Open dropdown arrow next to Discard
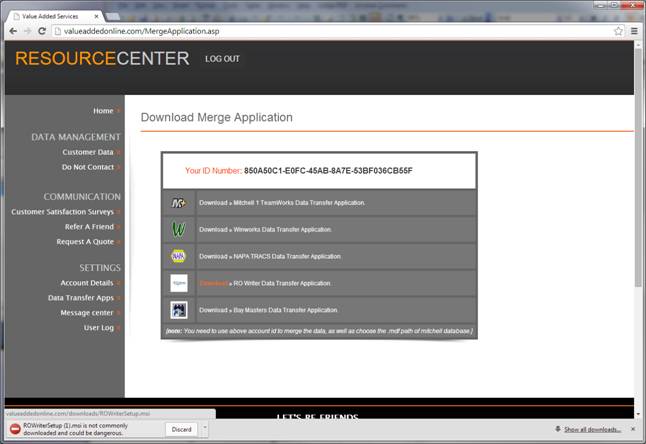The image size is (646, 444). (x=205, y=429)
